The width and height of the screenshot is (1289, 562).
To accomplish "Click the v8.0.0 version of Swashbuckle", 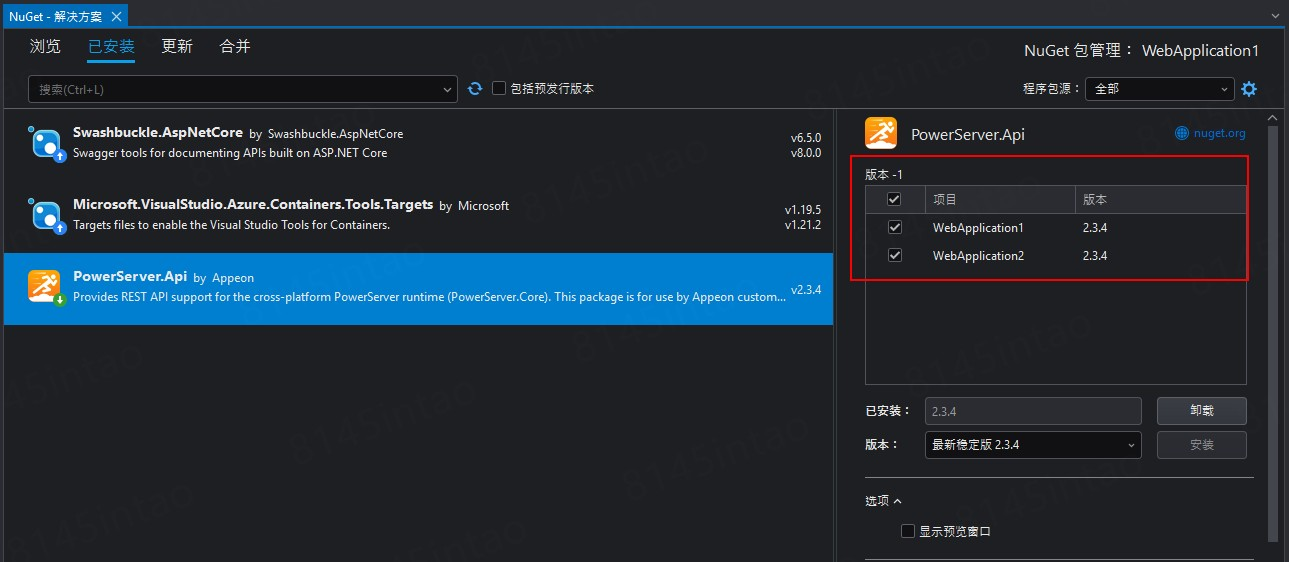I will pos(805,153).
